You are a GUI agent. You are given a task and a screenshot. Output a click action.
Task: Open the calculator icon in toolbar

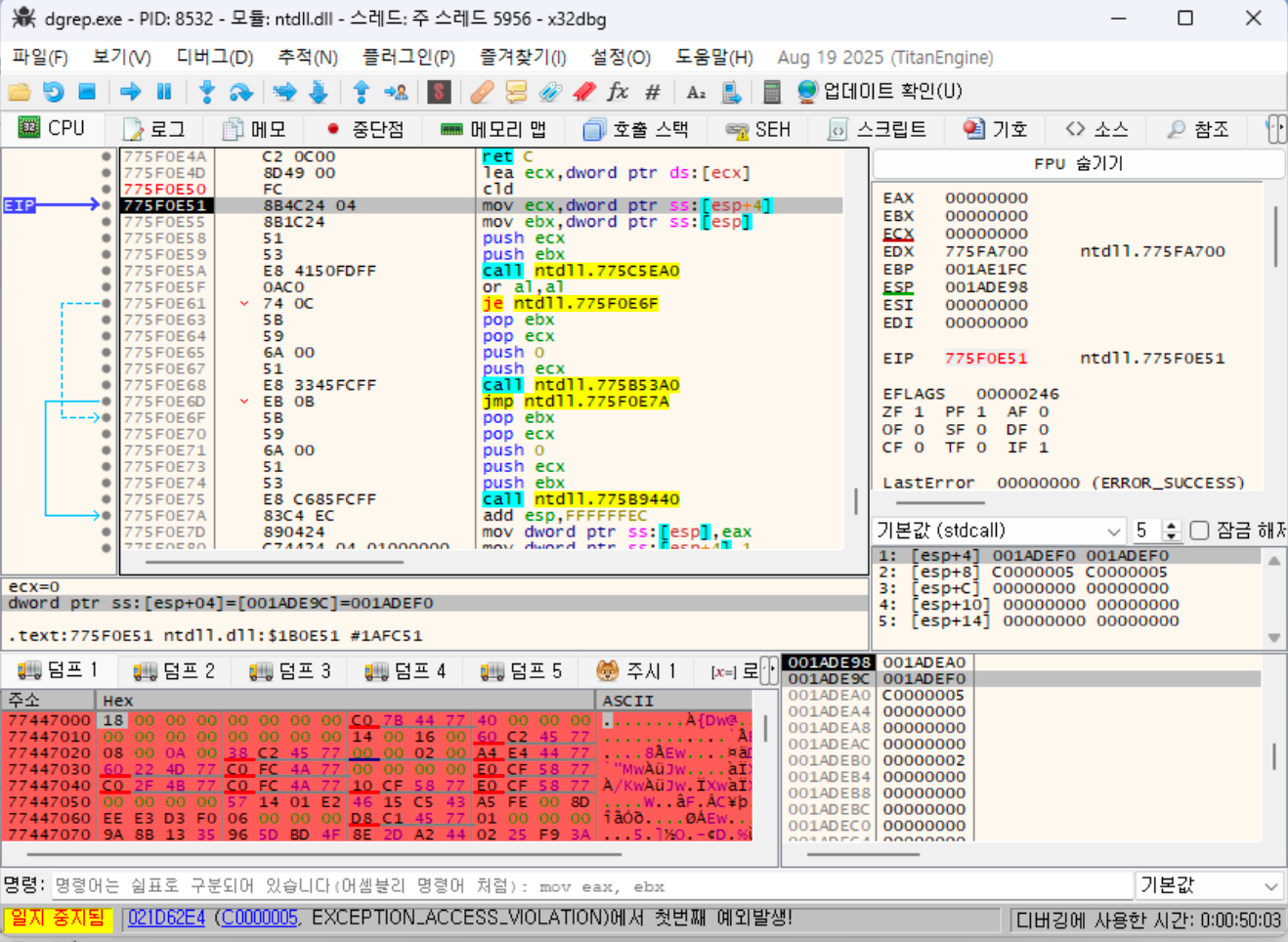[x=771, y=92]
